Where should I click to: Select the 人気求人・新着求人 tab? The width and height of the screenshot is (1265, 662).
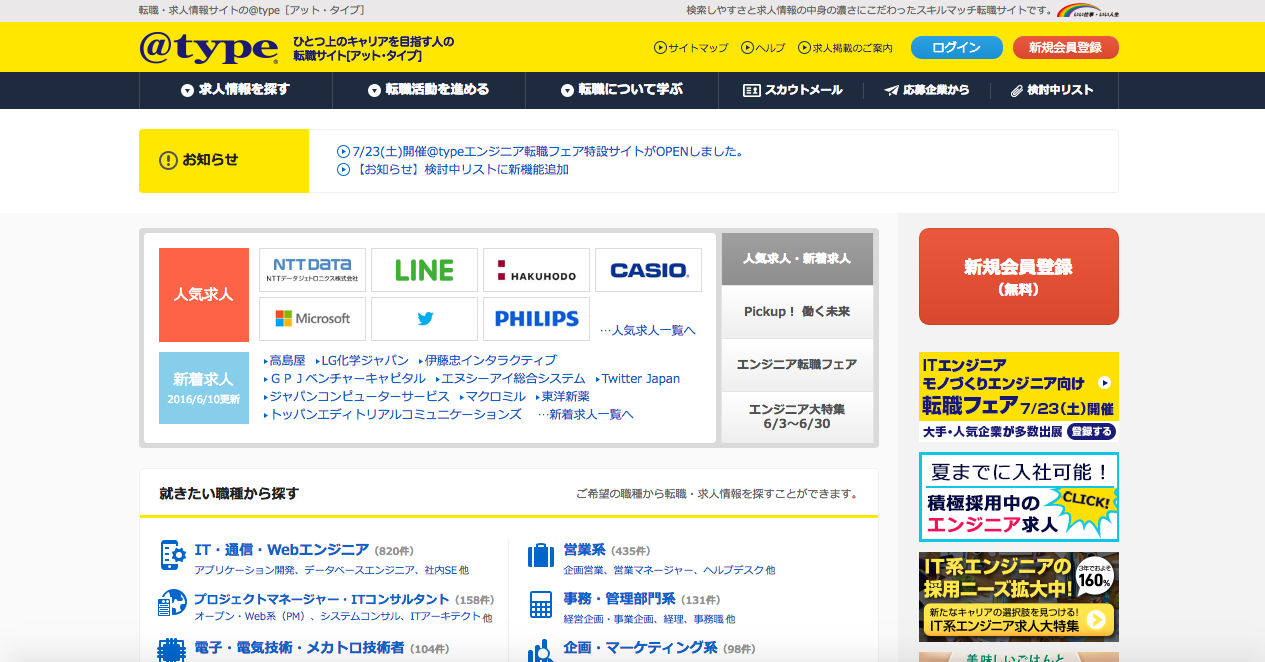pyautogui.click(x=797, y=259)
